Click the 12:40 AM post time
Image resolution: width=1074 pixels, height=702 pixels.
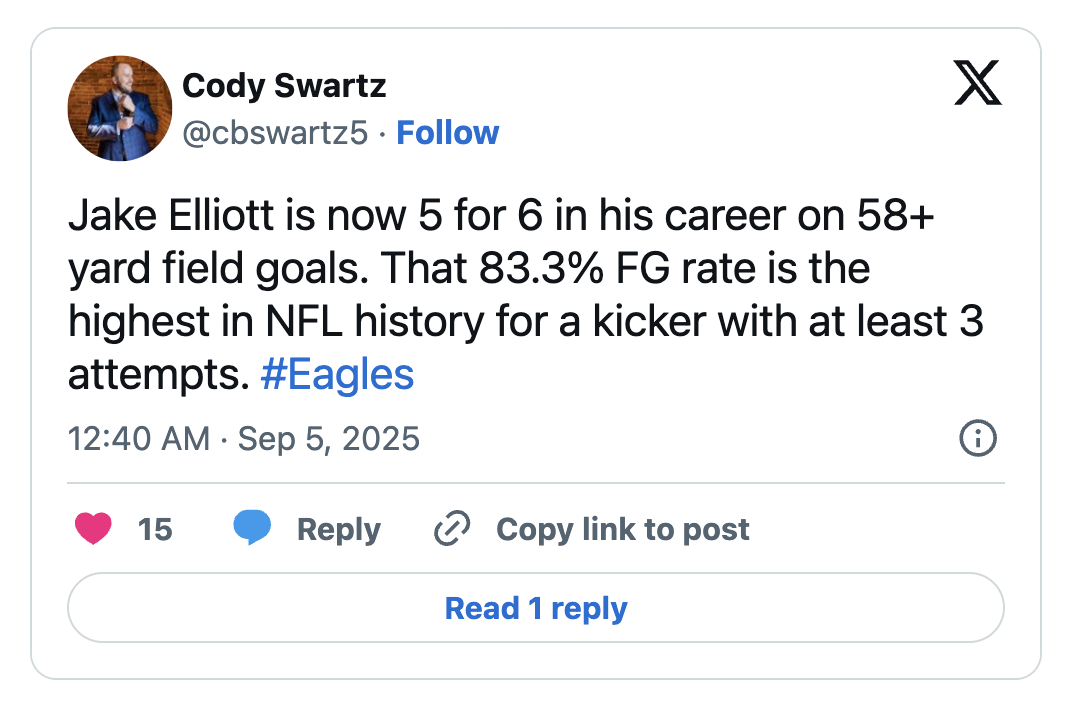139,439
